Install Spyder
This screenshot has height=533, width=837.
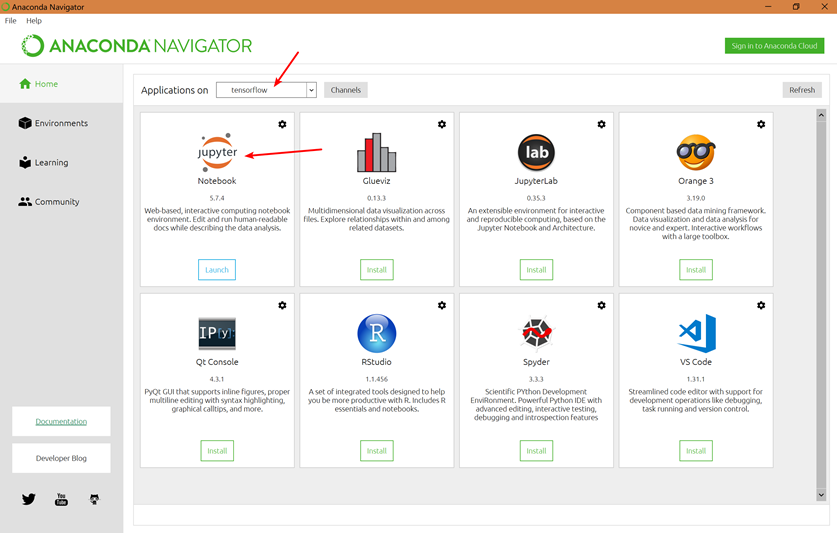(x=536, y=451)
